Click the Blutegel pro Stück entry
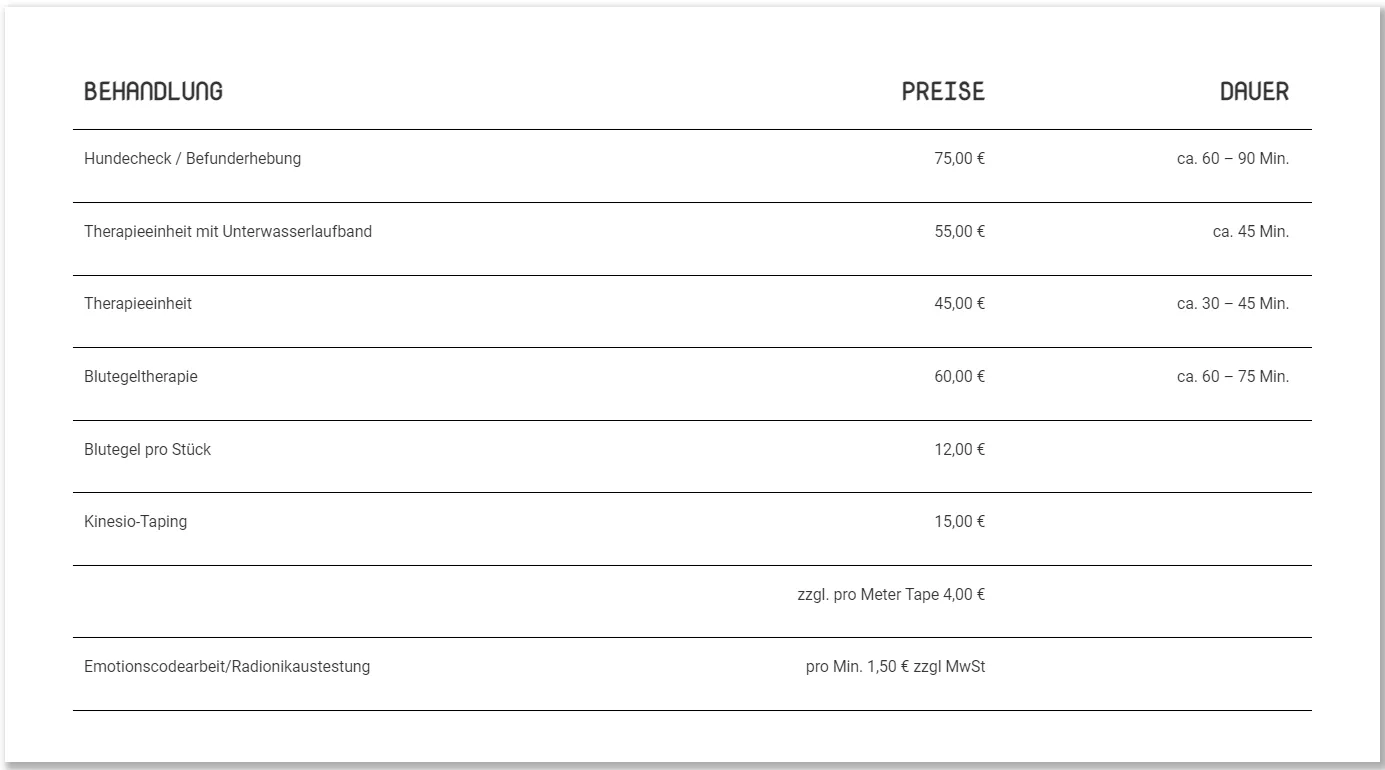Screen dimensions: 1385x770 pos(147,450)
